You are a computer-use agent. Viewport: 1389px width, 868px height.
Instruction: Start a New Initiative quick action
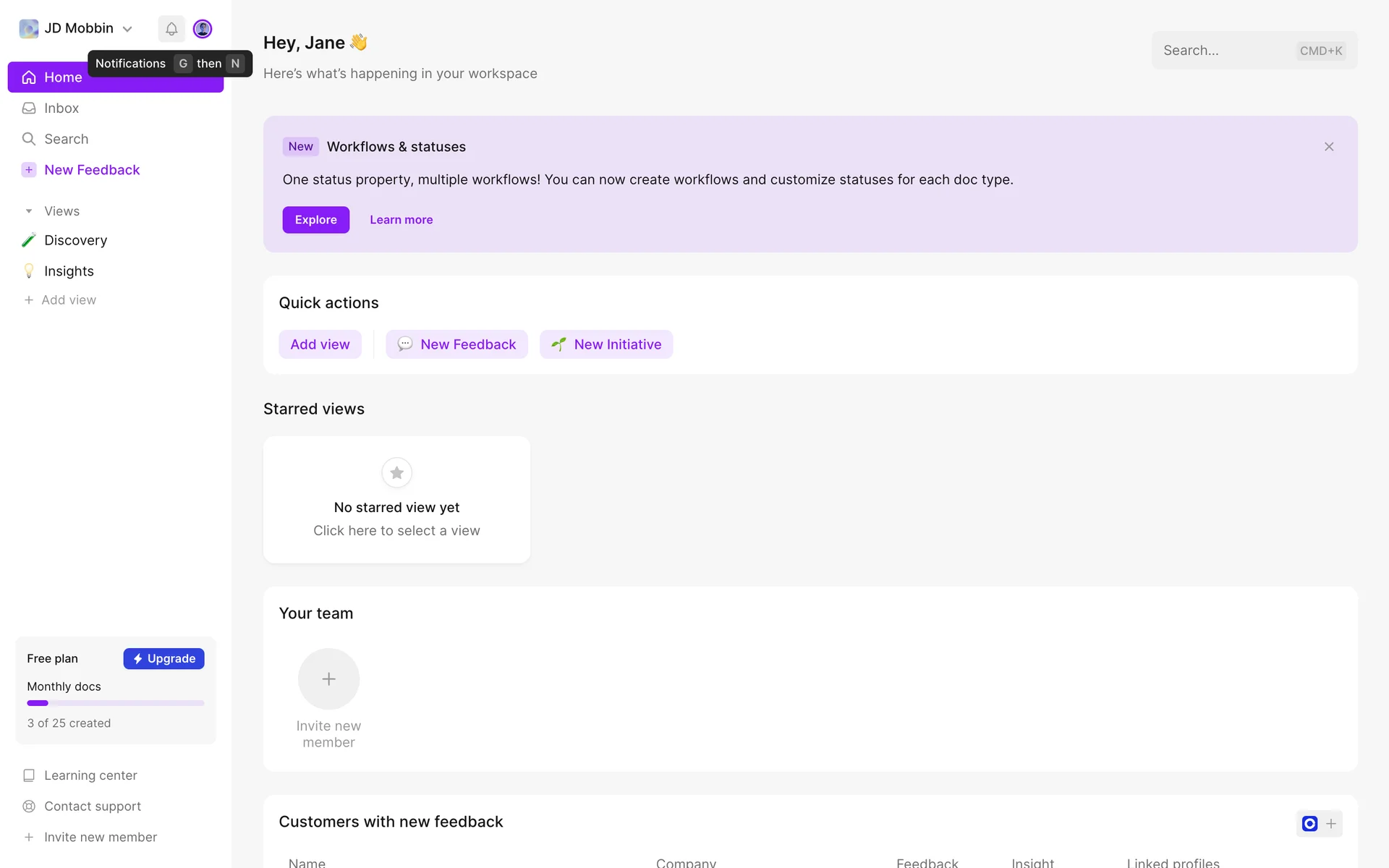(x=606, y=344)
